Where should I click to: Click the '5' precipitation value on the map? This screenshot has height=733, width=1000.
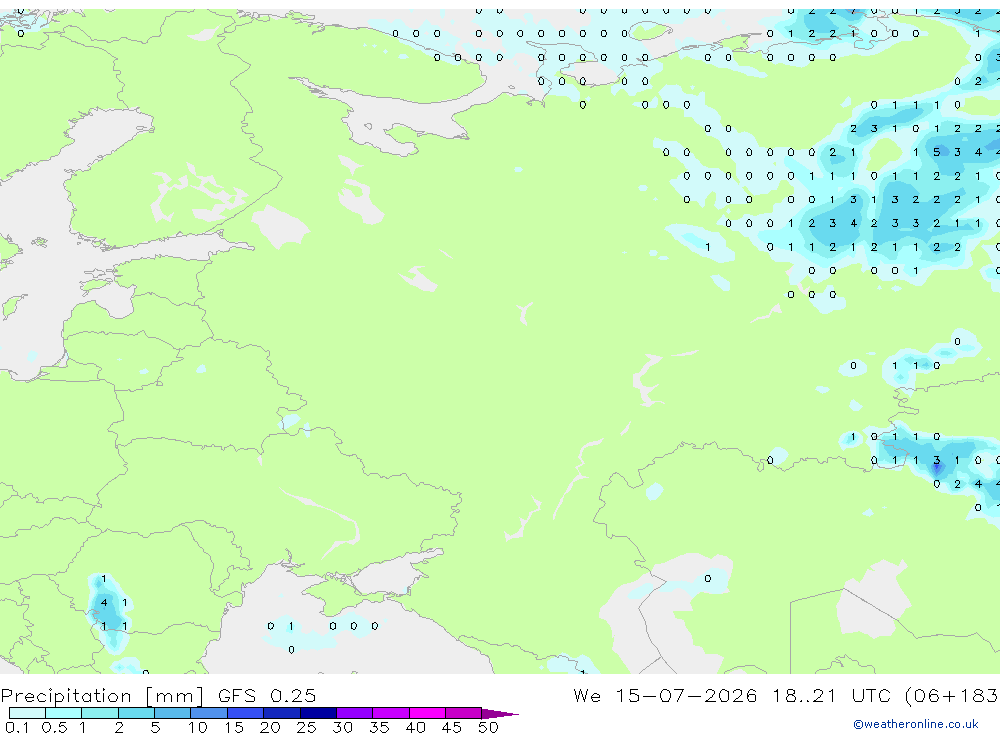936,152
